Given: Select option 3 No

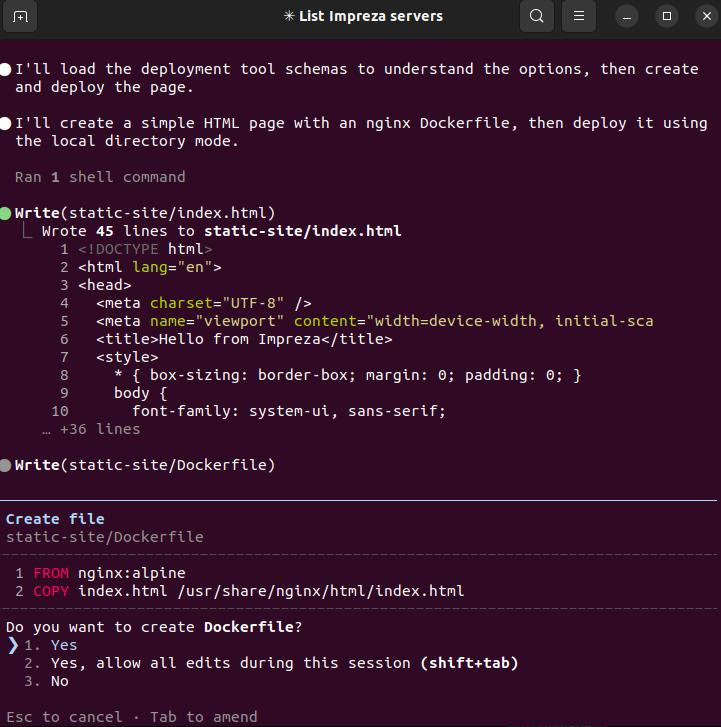Looking at the screenshot, I should (x=46, y=681).
